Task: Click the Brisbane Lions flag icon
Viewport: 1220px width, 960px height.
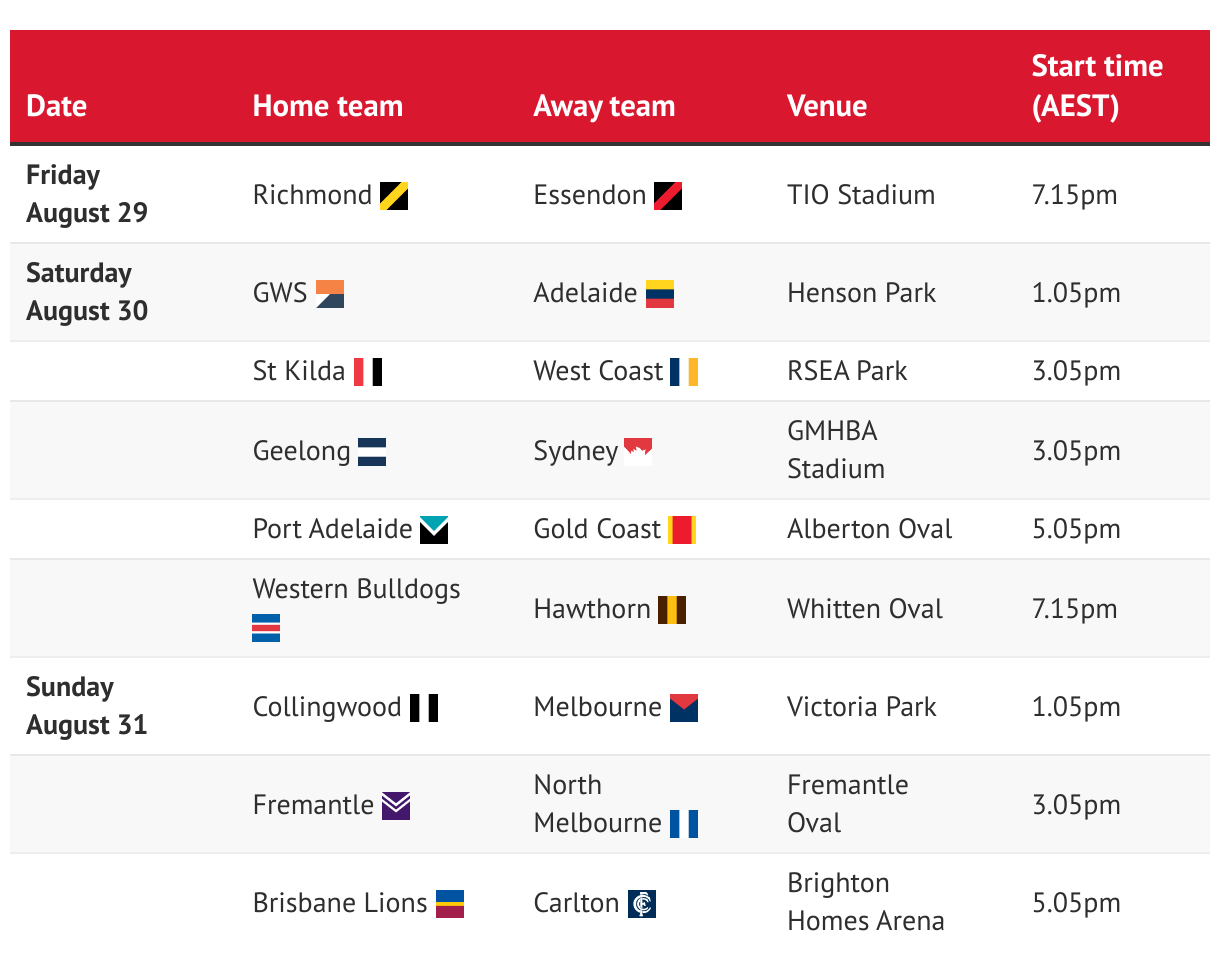Action: pyautogui.click(x=450, y=904)
